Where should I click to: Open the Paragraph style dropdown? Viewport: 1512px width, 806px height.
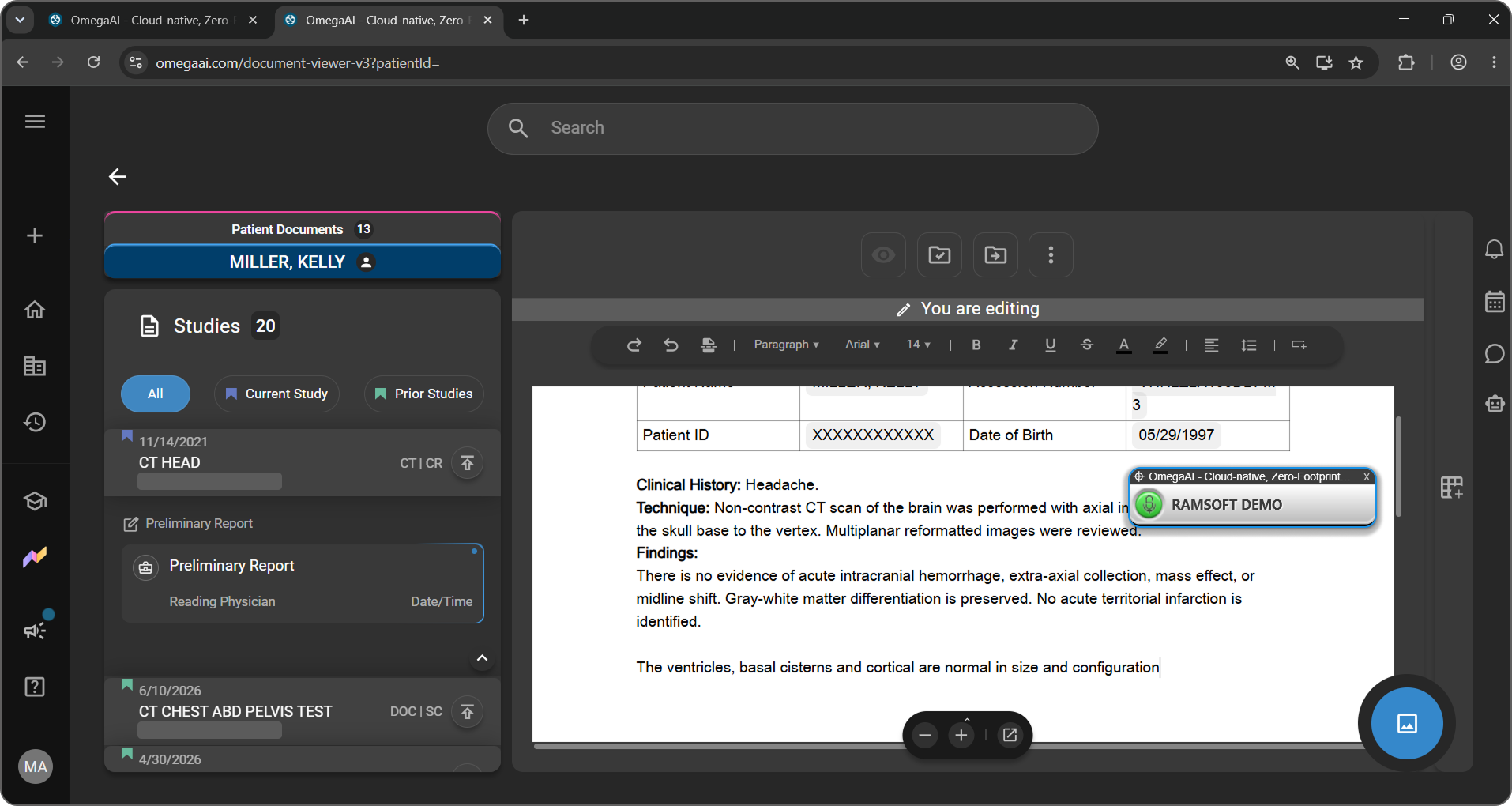786,345
